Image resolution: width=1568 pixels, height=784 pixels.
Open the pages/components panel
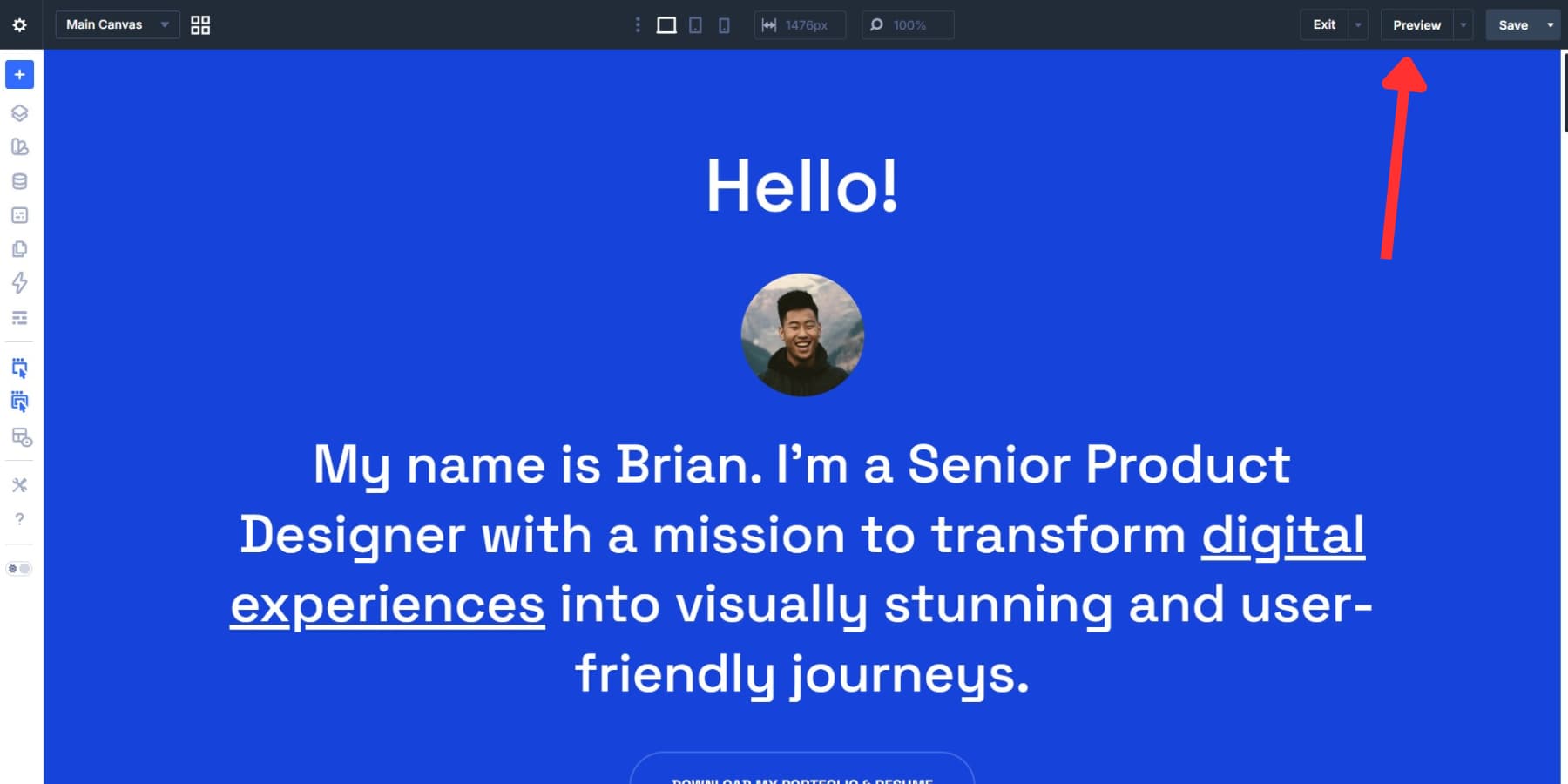19,249
